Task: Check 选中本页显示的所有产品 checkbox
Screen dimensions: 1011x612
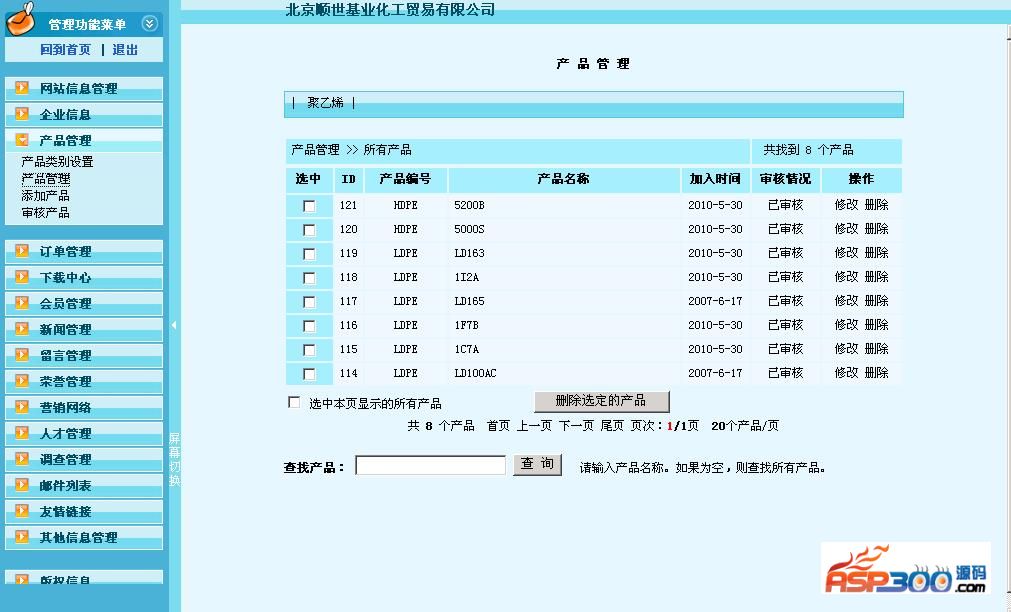Action: pyautogui.click(x=294, y=402)
